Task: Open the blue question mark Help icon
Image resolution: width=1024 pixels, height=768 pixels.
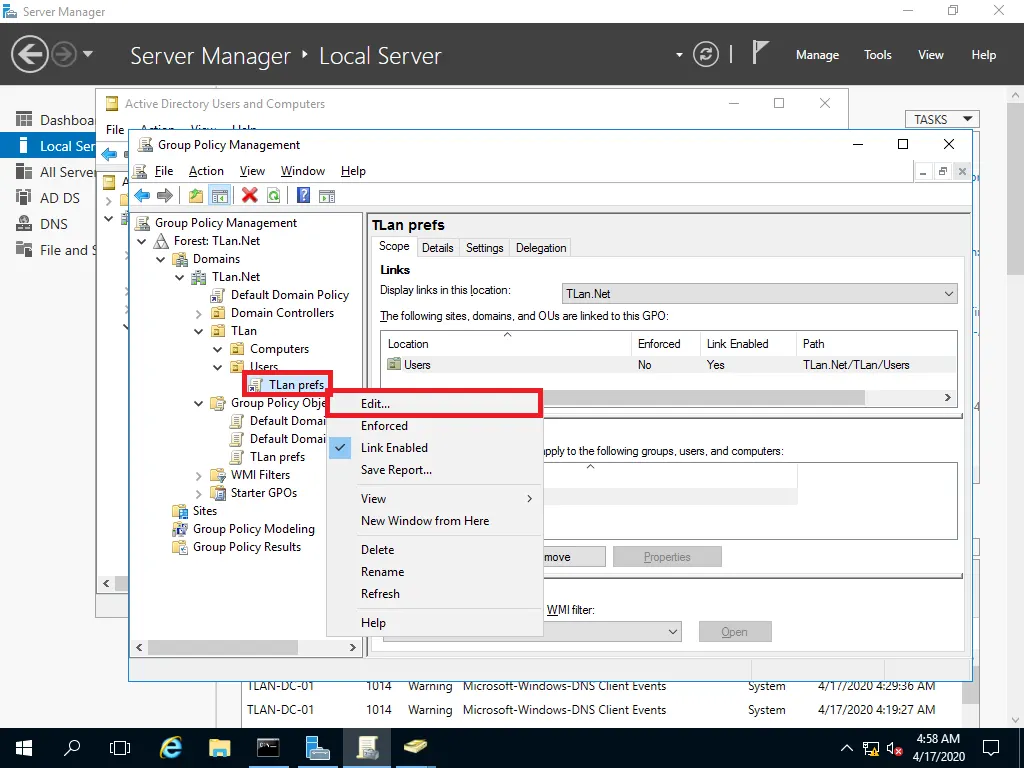Action: tap(303, 195)
